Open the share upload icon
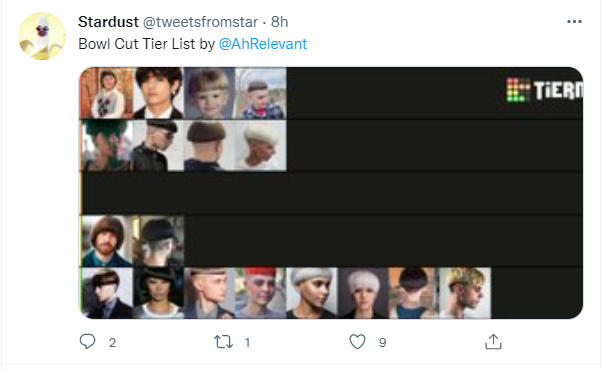This screenshot has width=603, height=370. tap(493, 342)
